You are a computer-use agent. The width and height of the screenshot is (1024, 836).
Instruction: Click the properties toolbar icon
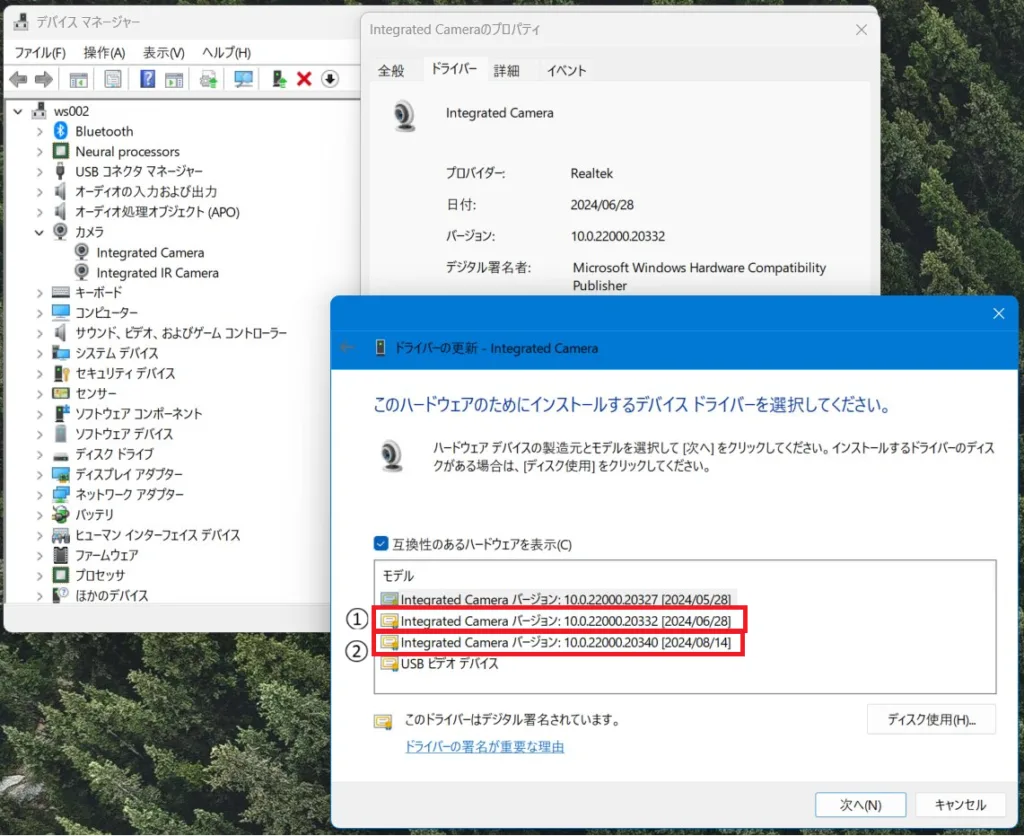point(113,79)
